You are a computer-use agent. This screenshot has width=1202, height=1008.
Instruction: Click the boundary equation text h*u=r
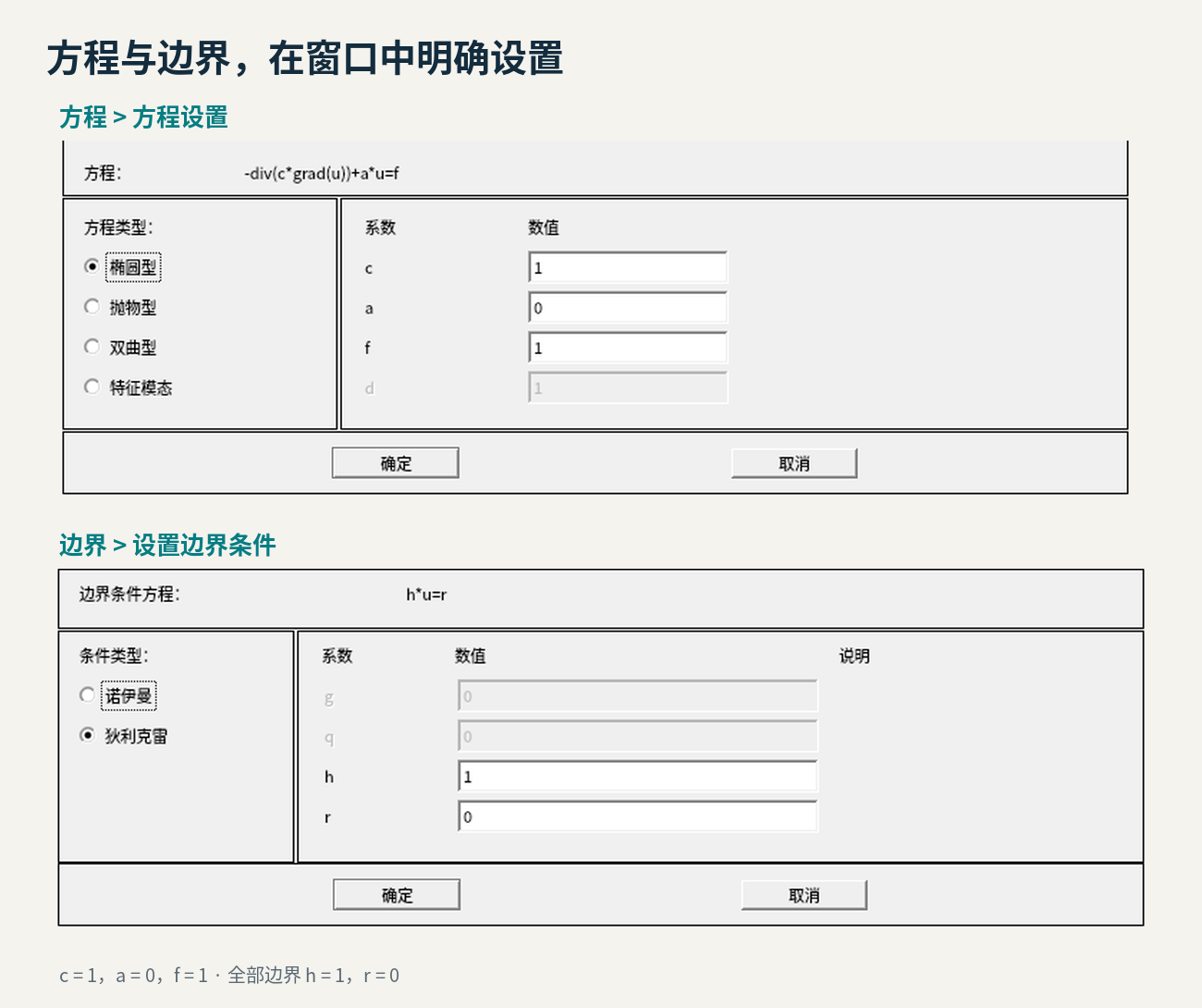(426, 595)
